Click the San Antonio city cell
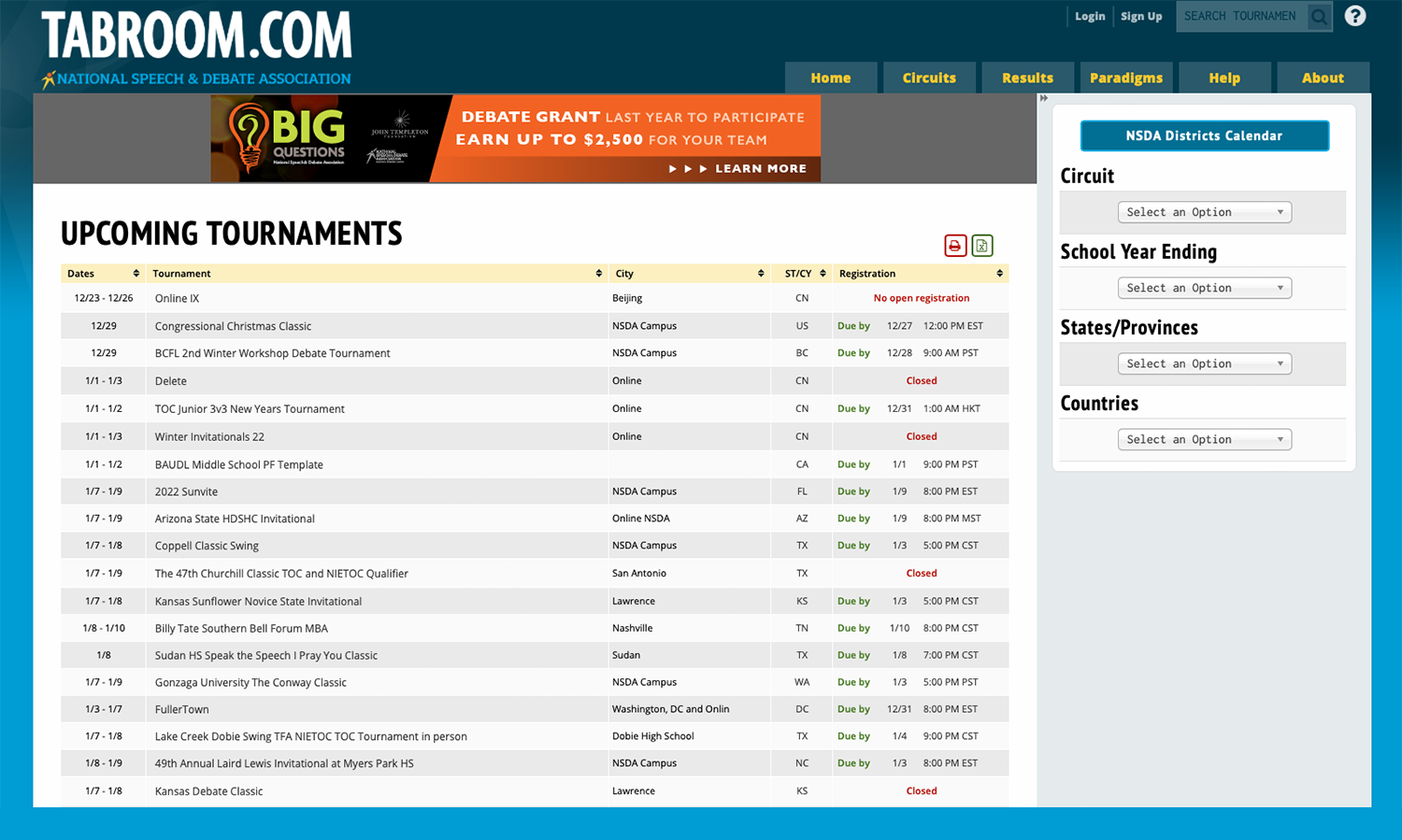Screen dimensions: 1402x840 [x=639, y=573]
